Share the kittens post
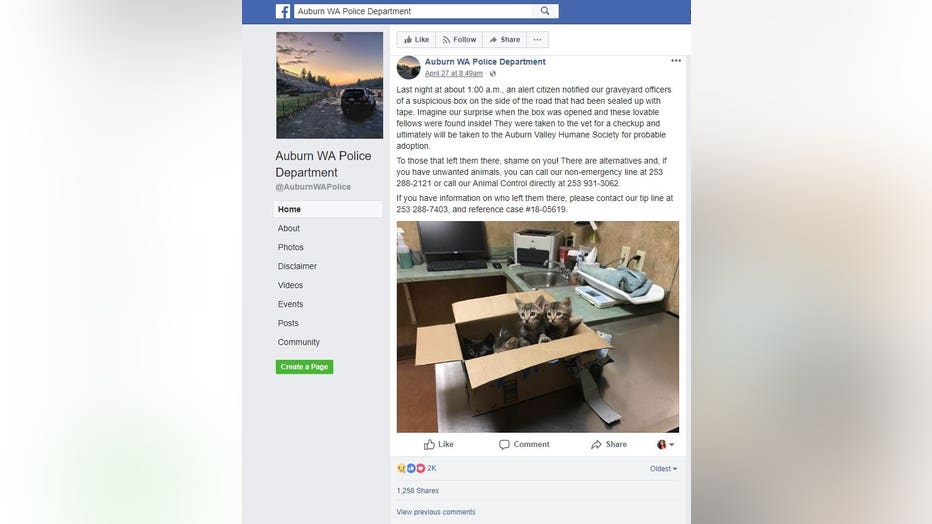The width and height of the screenshot is (932, 524). point(609,444)
